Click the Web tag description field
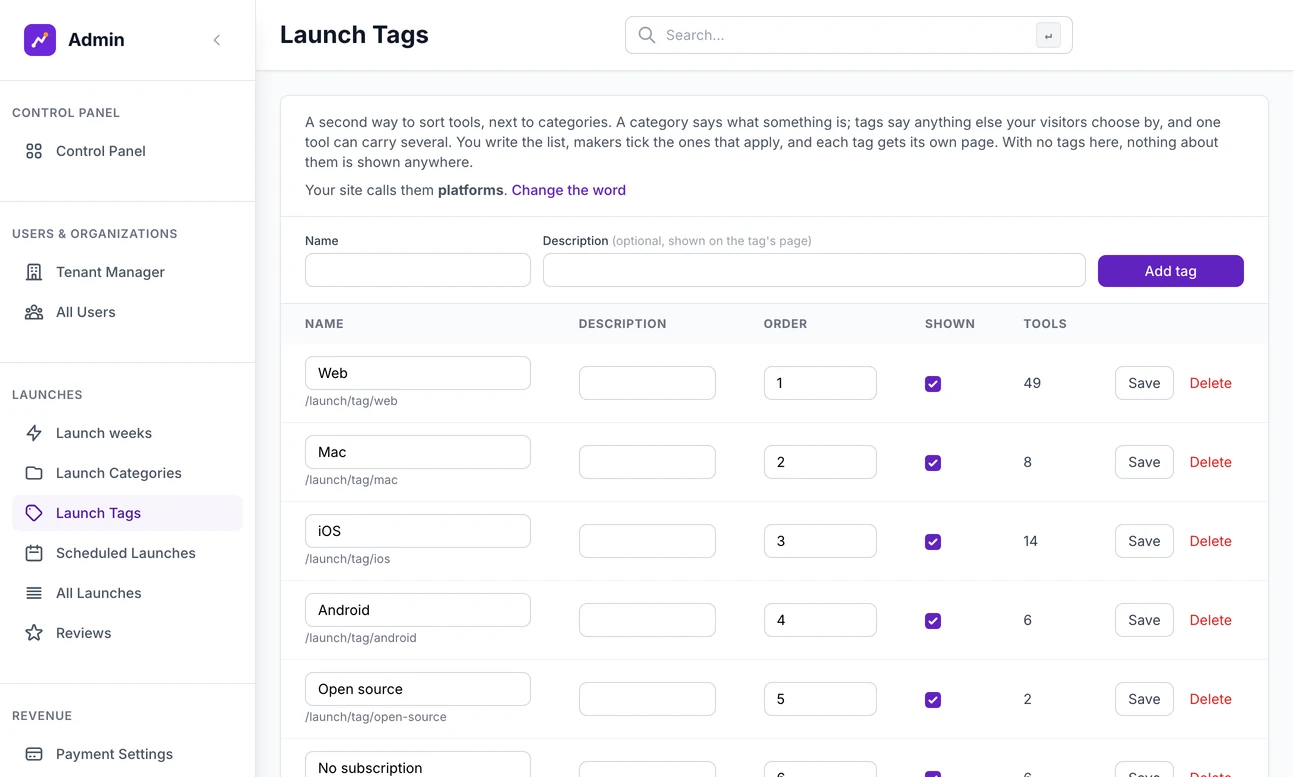This screenshot has height=777, width=1293. (x=647, y=383)
